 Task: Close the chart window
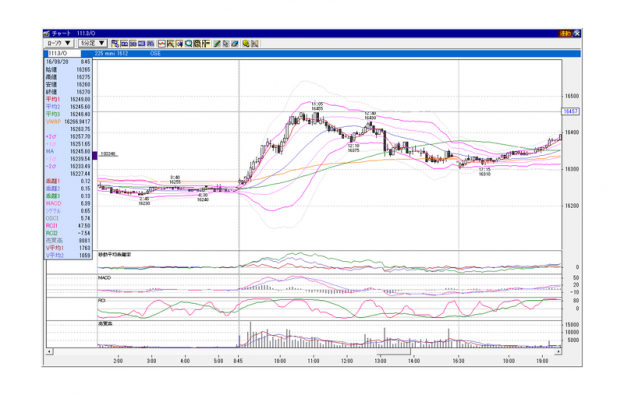pos(577,33)
